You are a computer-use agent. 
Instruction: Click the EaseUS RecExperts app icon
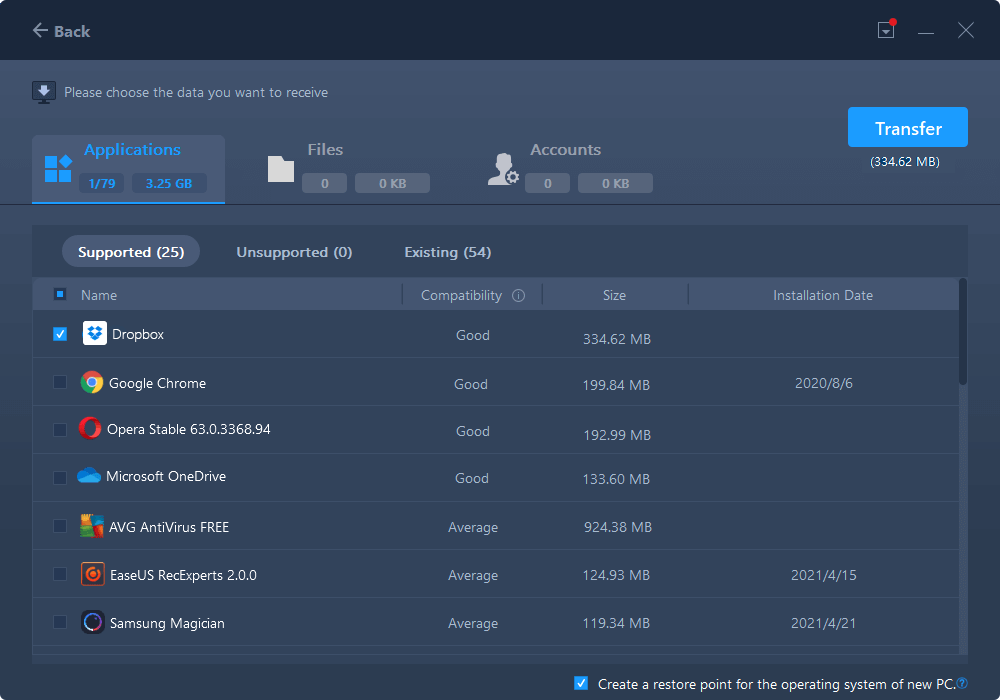[94, 573]
